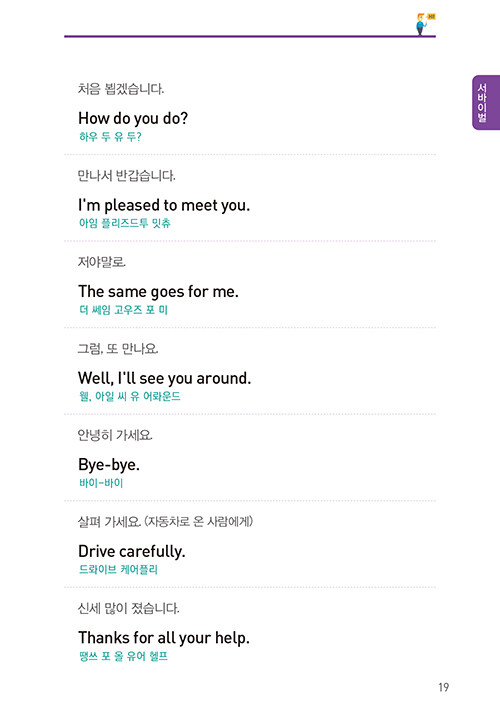Click 'Thanks for all your help.'
The image size is (500, 709).
[x=164, y=638]
